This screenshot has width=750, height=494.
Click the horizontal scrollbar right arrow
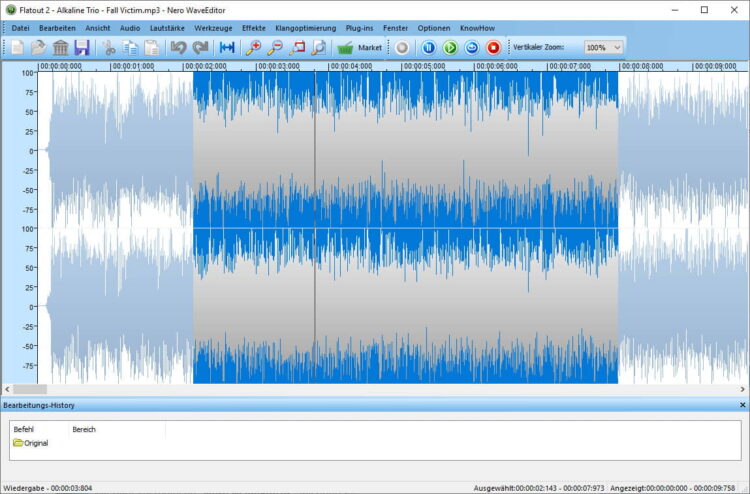[x=742, y=389]
